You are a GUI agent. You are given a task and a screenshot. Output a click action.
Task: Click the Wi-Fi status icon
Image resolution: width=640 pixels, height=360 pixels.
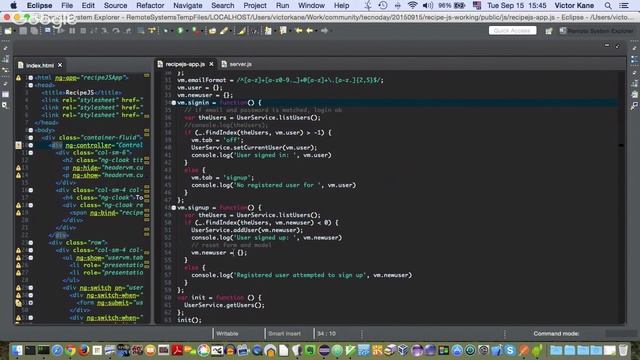coord(412,5)
